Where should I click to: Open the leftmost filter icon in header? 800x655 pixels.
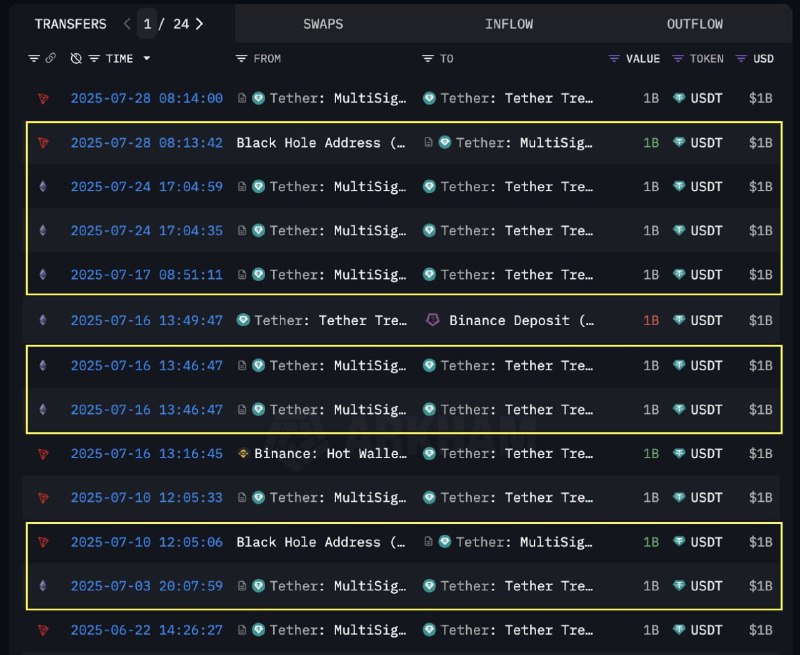point(34,59)
